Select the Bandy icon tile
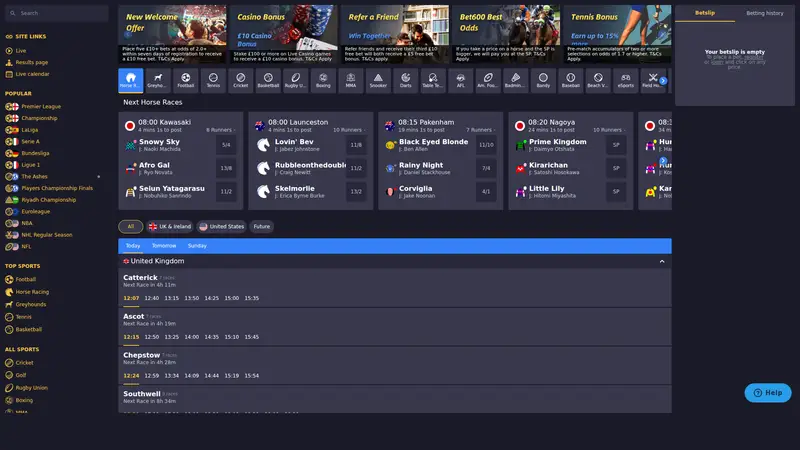Image resolution: width=800 pixels, height=450 pixels. pyautogui.click(x=543, y=81)
